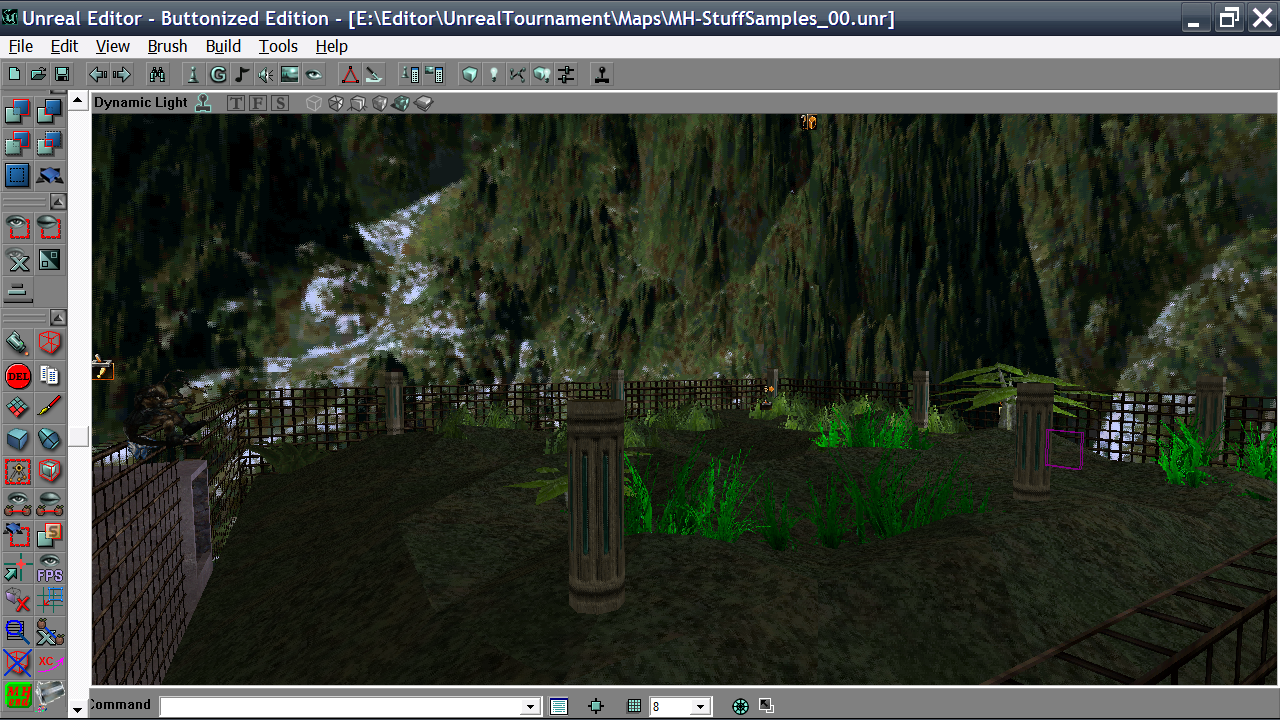Click the magnifier search list icon

(x=17, y=631)
